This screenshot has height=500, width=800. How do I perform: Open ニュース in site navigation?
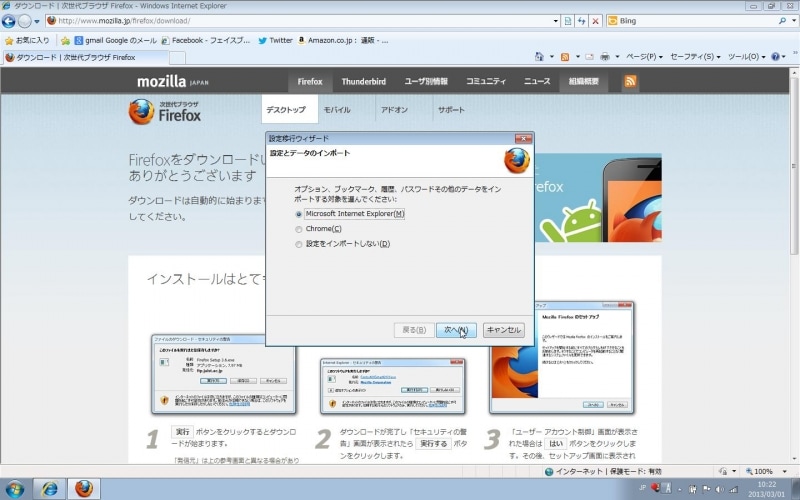537,82
